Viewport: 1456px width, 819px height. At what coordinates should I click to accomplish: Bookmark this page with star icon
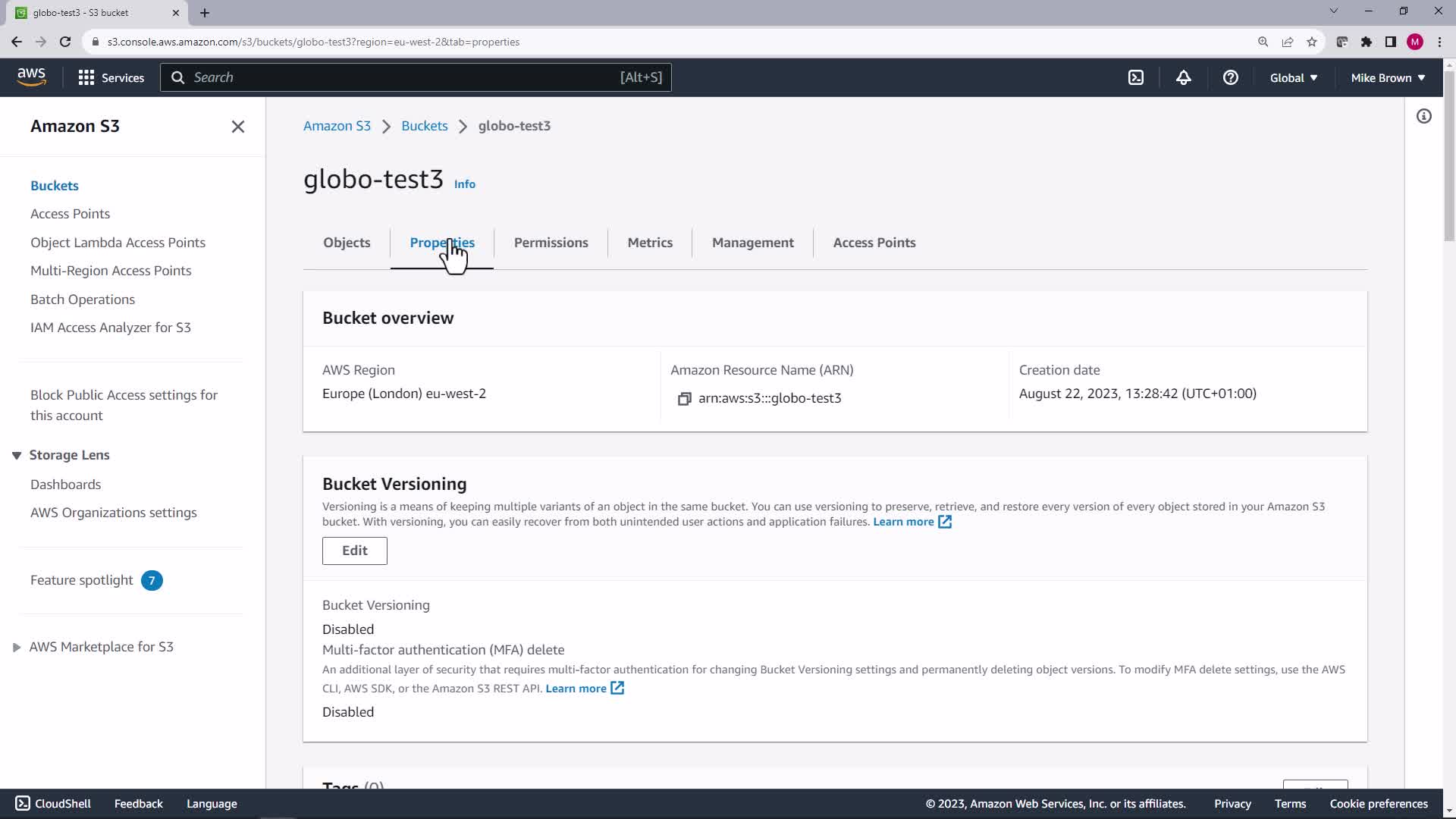(x=1311, y=42)
